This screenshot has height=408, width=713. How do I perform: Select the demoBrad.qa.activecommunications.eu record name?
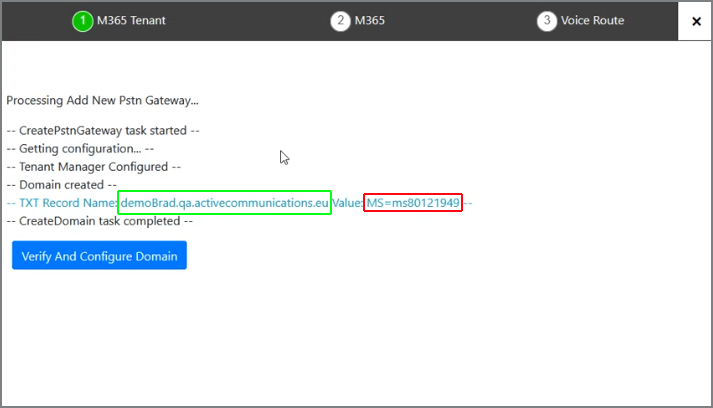point(224,202)
